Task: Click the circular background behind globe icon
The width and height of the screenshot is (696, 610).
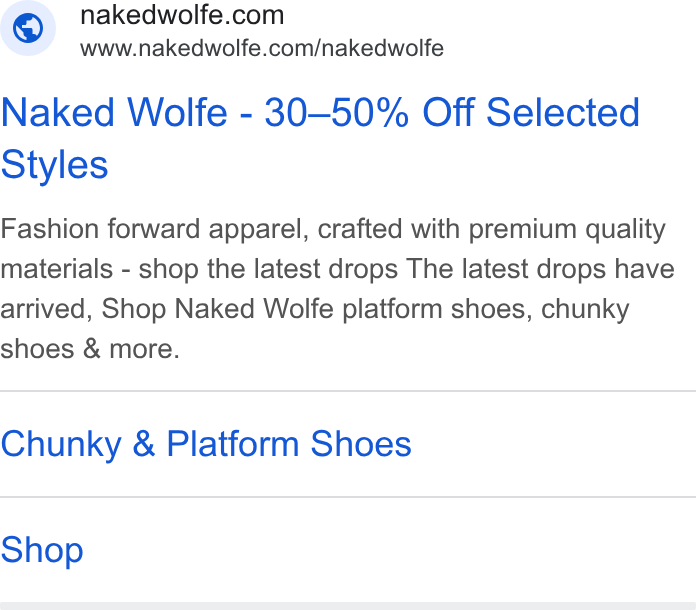Action: (28, 28)
